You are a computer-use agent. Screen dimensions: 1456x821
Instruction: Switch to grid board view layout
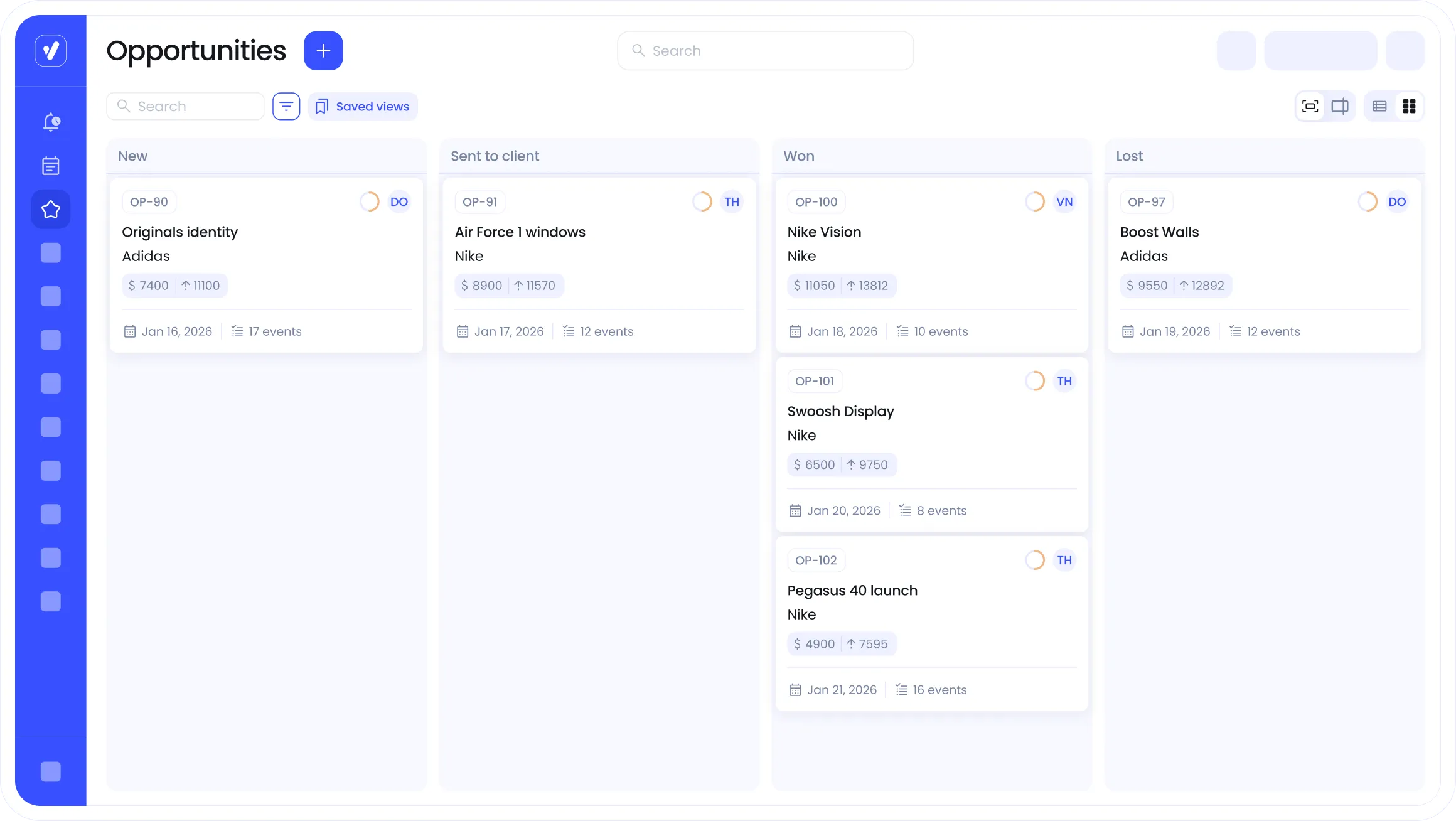[x=1409, y=106]
